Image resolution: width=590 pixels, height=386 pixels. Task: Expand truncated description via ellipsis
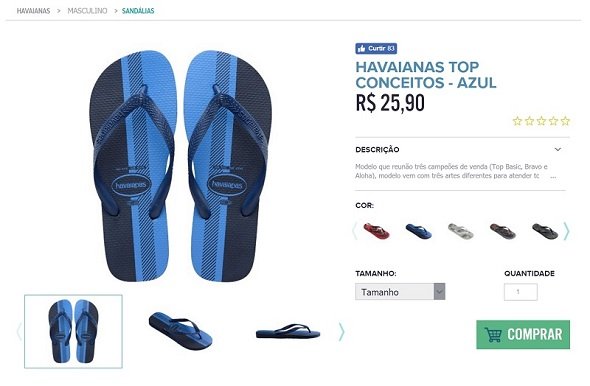(x=553, y=176)
